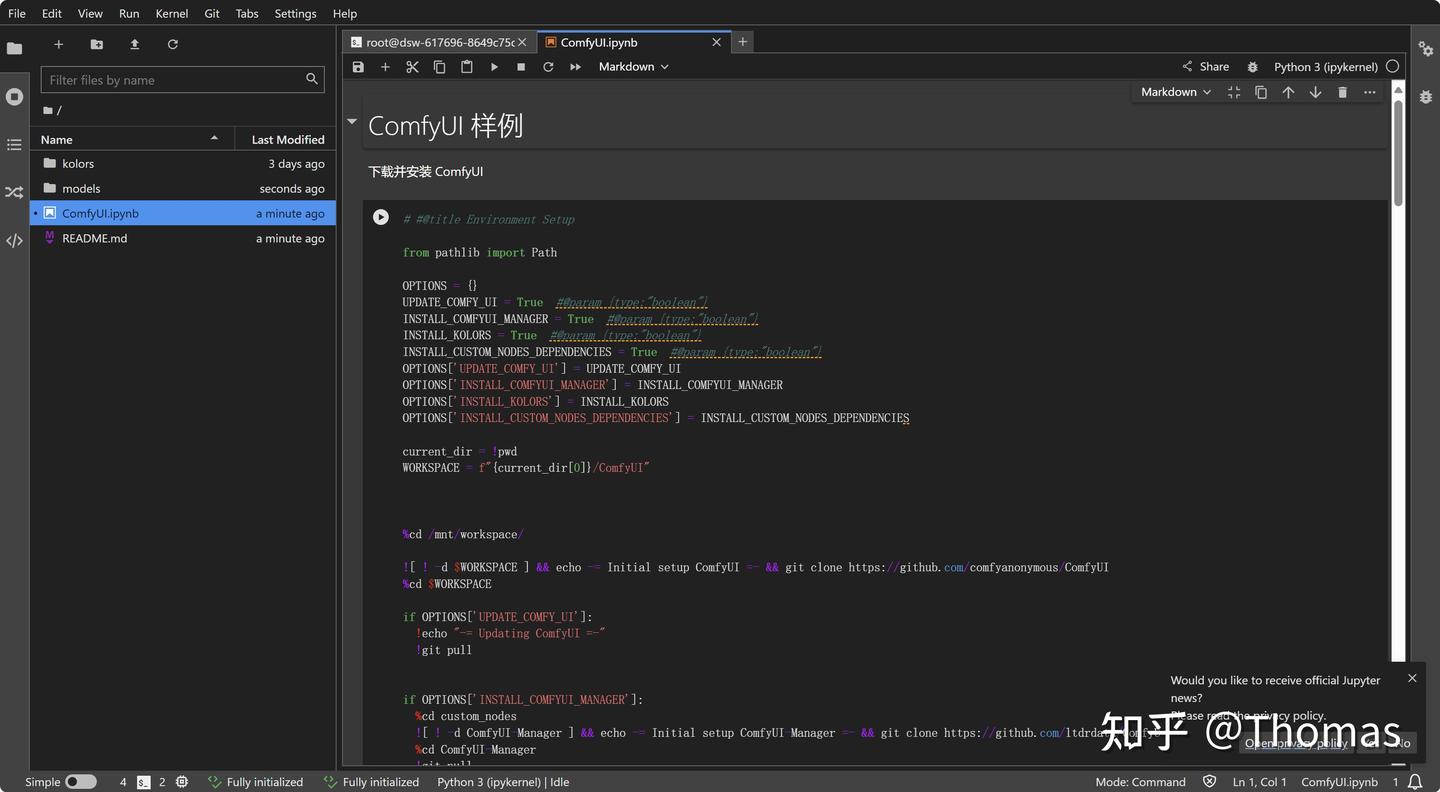1440x792 pixels.
Task: Upload files using the upload arrow icon
Action: click(135, 44)
